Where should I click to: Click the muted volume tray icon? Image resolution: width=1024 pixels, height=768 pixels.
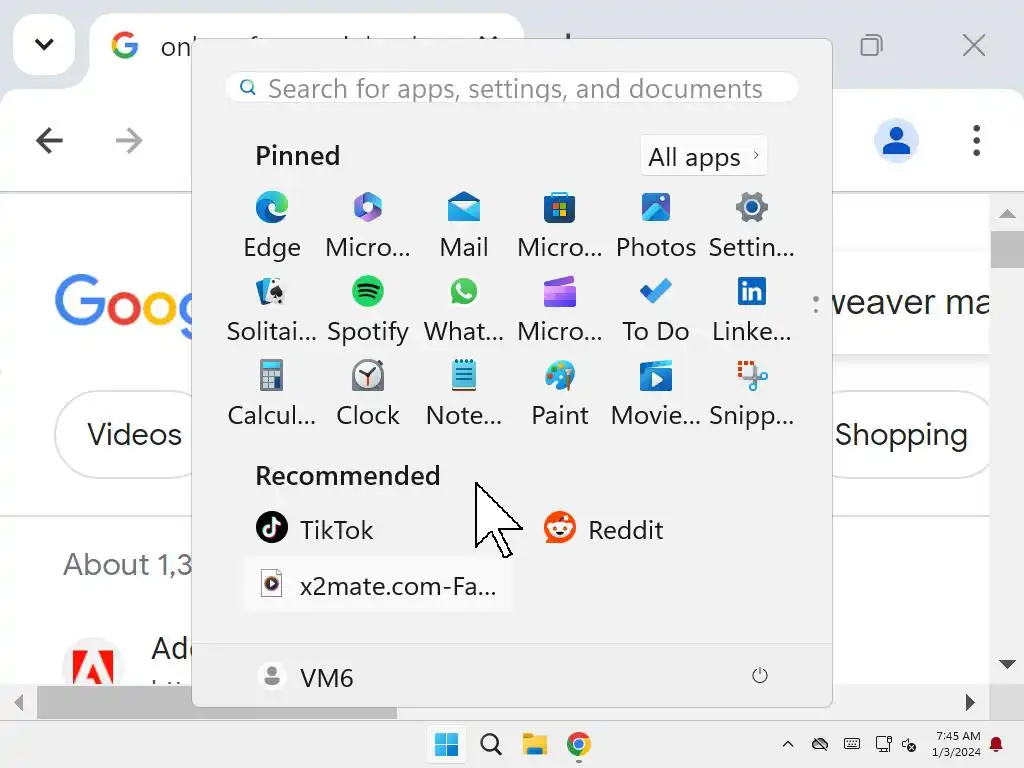coord(909,744)
